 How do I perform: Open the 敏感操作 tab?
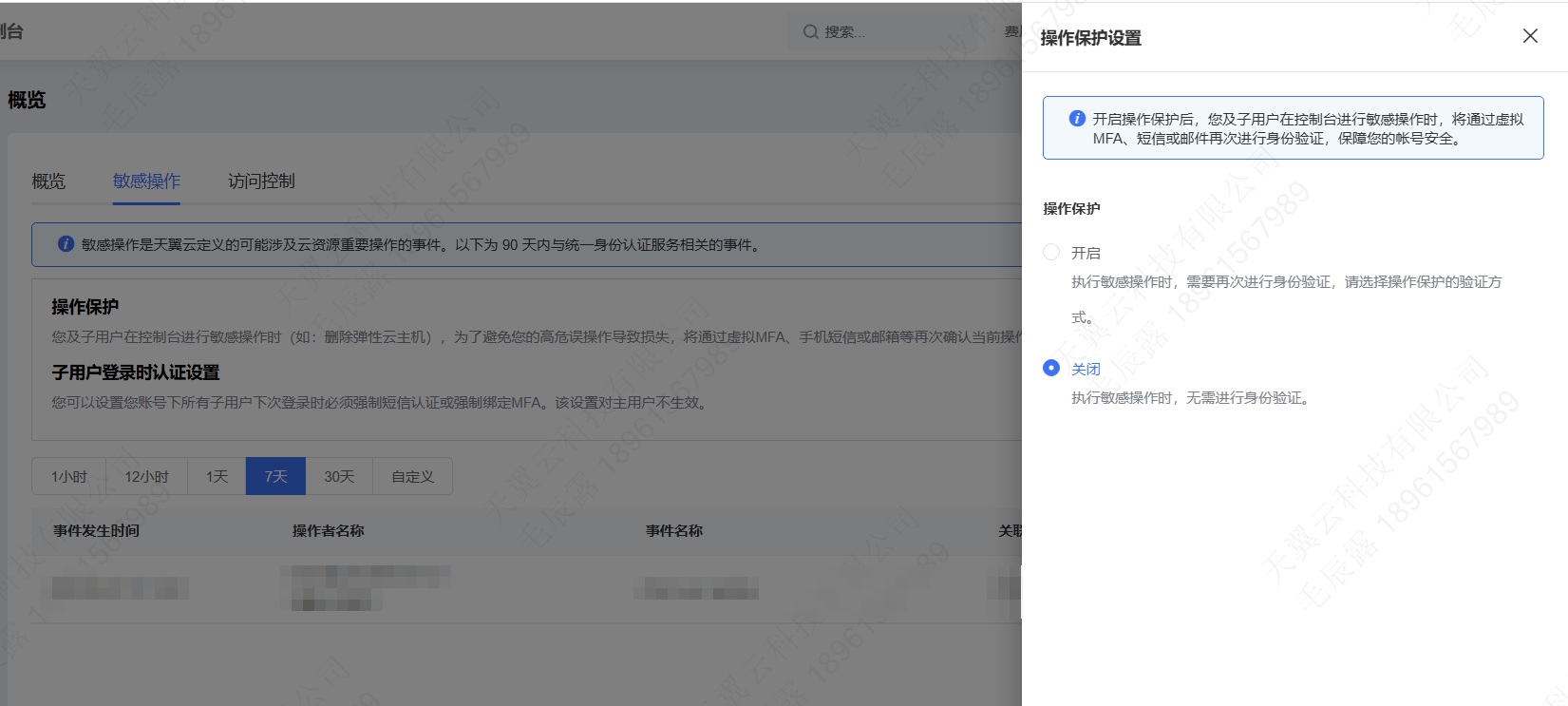coord(146,181)
